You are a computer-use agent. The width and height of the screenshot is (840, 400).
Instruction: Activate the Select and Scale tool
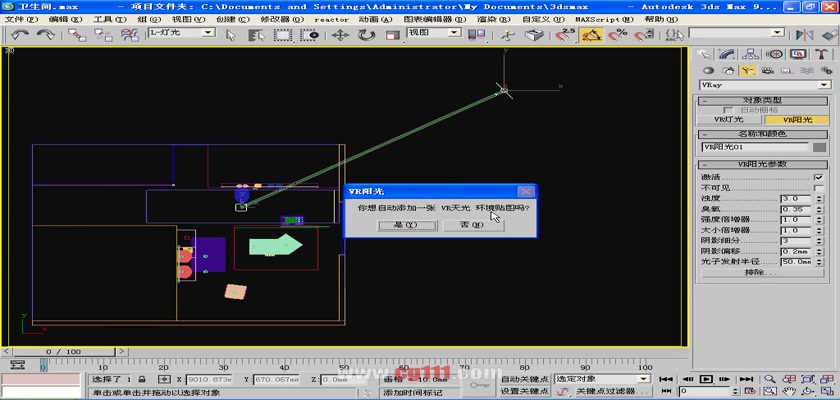[x=393, y=35]
